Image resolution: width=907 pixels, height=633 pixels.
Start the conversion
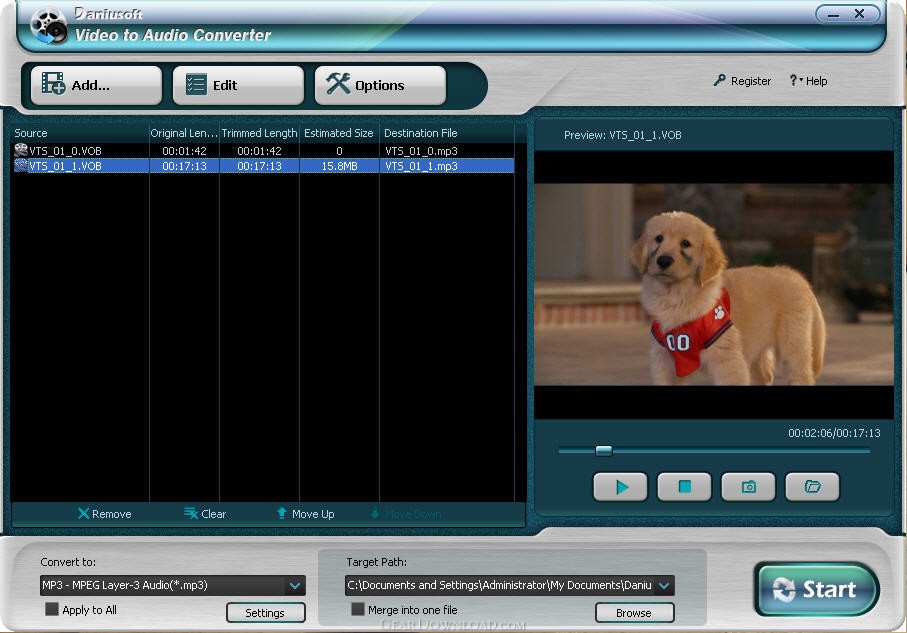817,589
